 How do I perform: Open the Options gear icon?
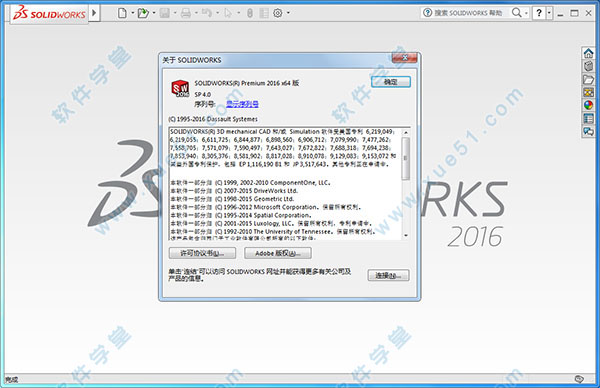[278, 13]
